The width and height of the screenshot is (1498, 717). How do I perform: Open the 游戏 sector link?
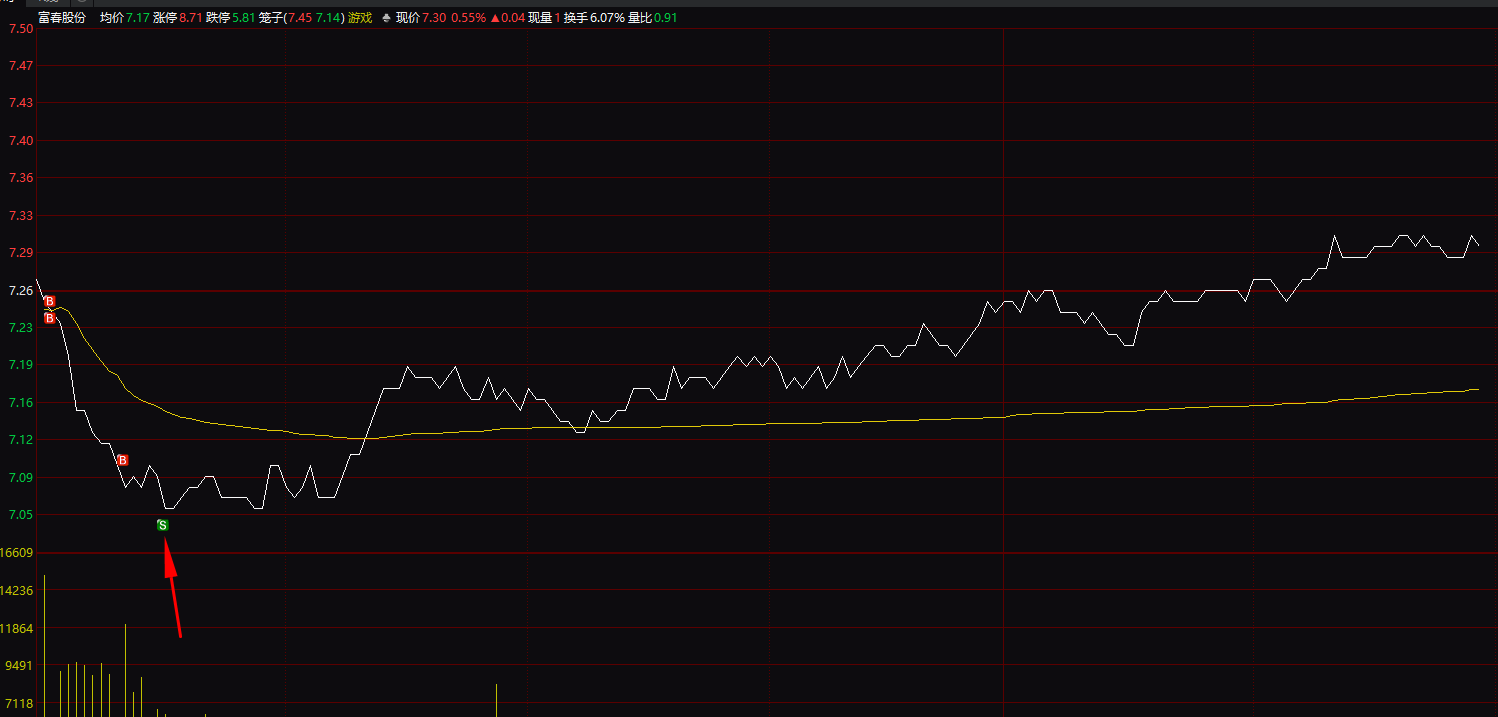[360, 18]
